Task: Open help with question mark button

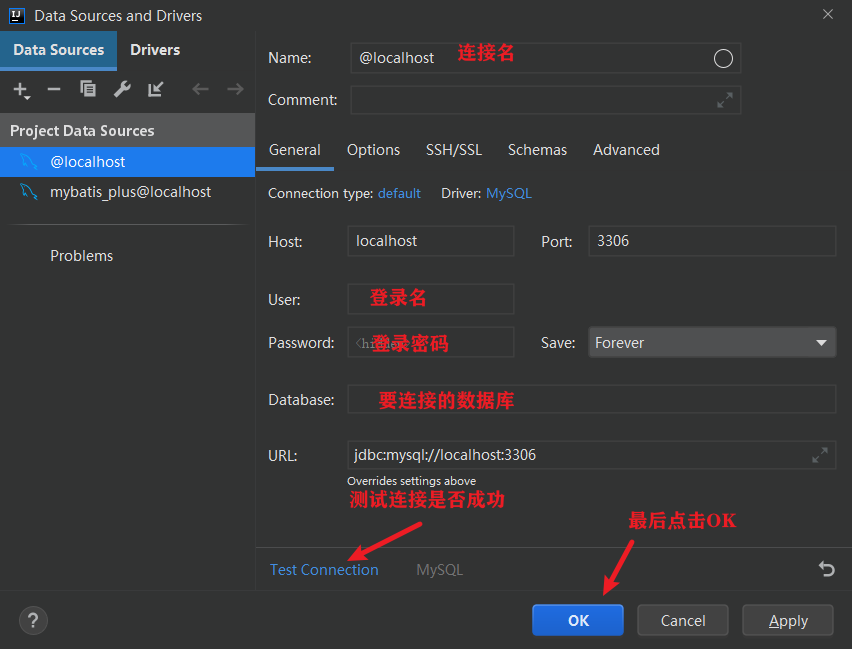Action: tap(33, 620)
